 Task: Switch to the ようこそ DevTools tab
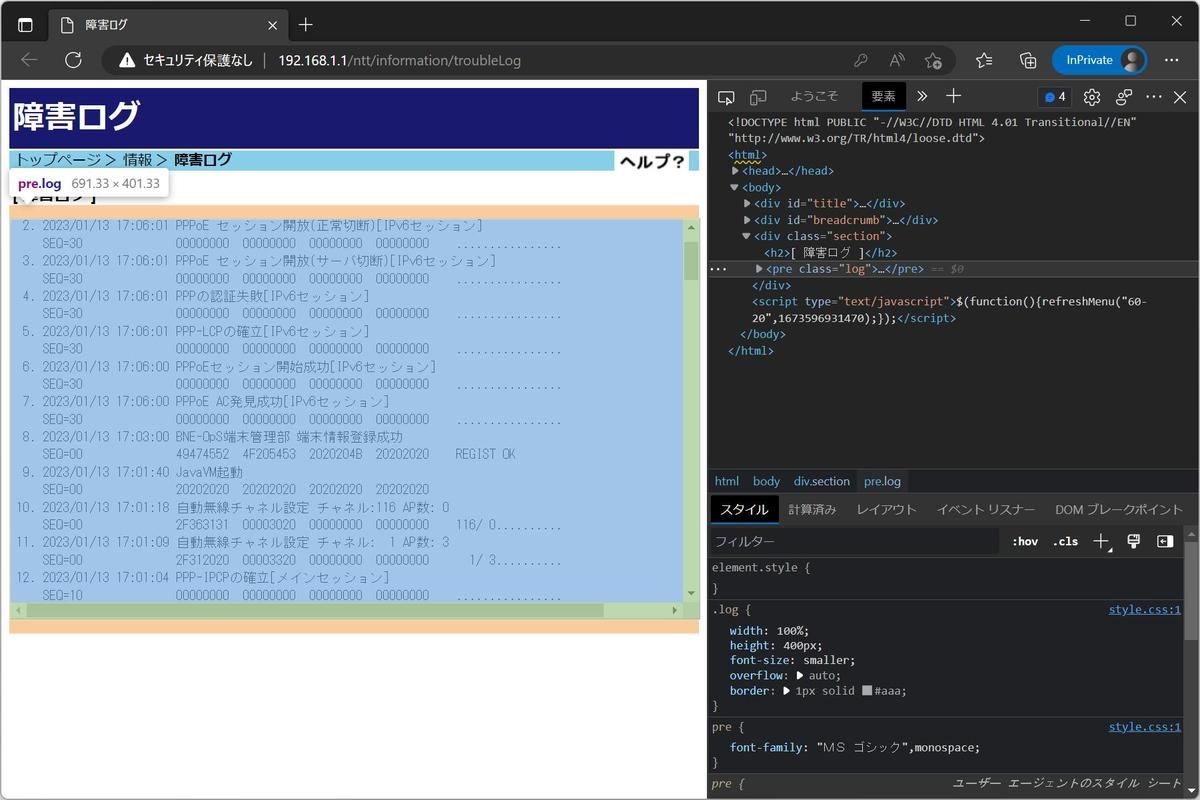tap(814, 96)
